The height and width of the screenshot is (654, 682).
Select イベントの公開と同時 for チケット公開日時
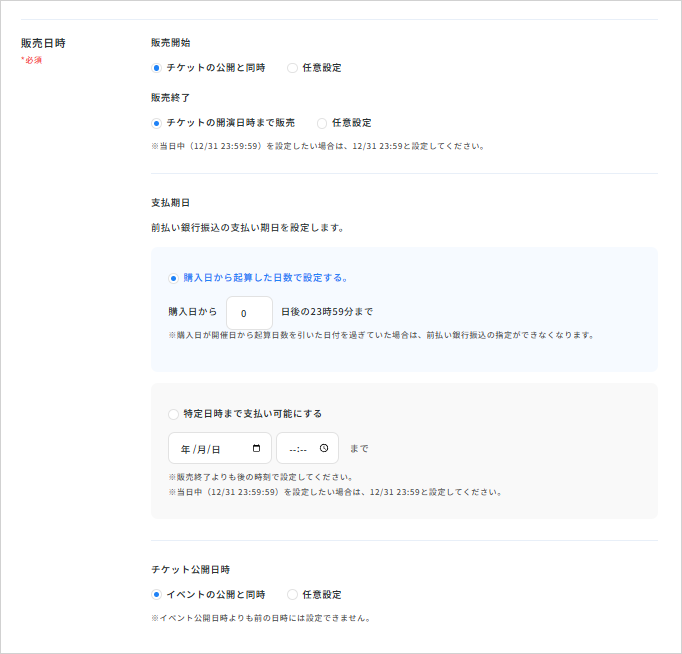tap(156, 594)
